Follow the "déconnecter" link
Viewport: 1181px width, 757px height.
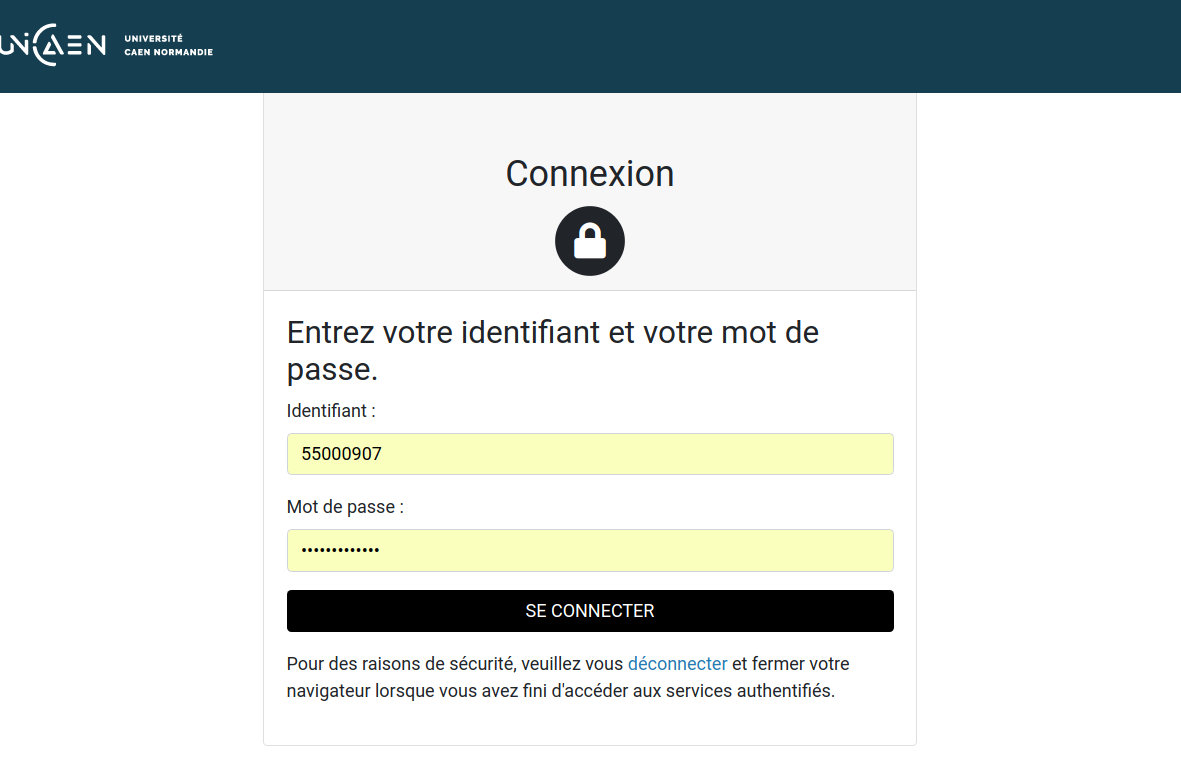(x=677, y=664)
